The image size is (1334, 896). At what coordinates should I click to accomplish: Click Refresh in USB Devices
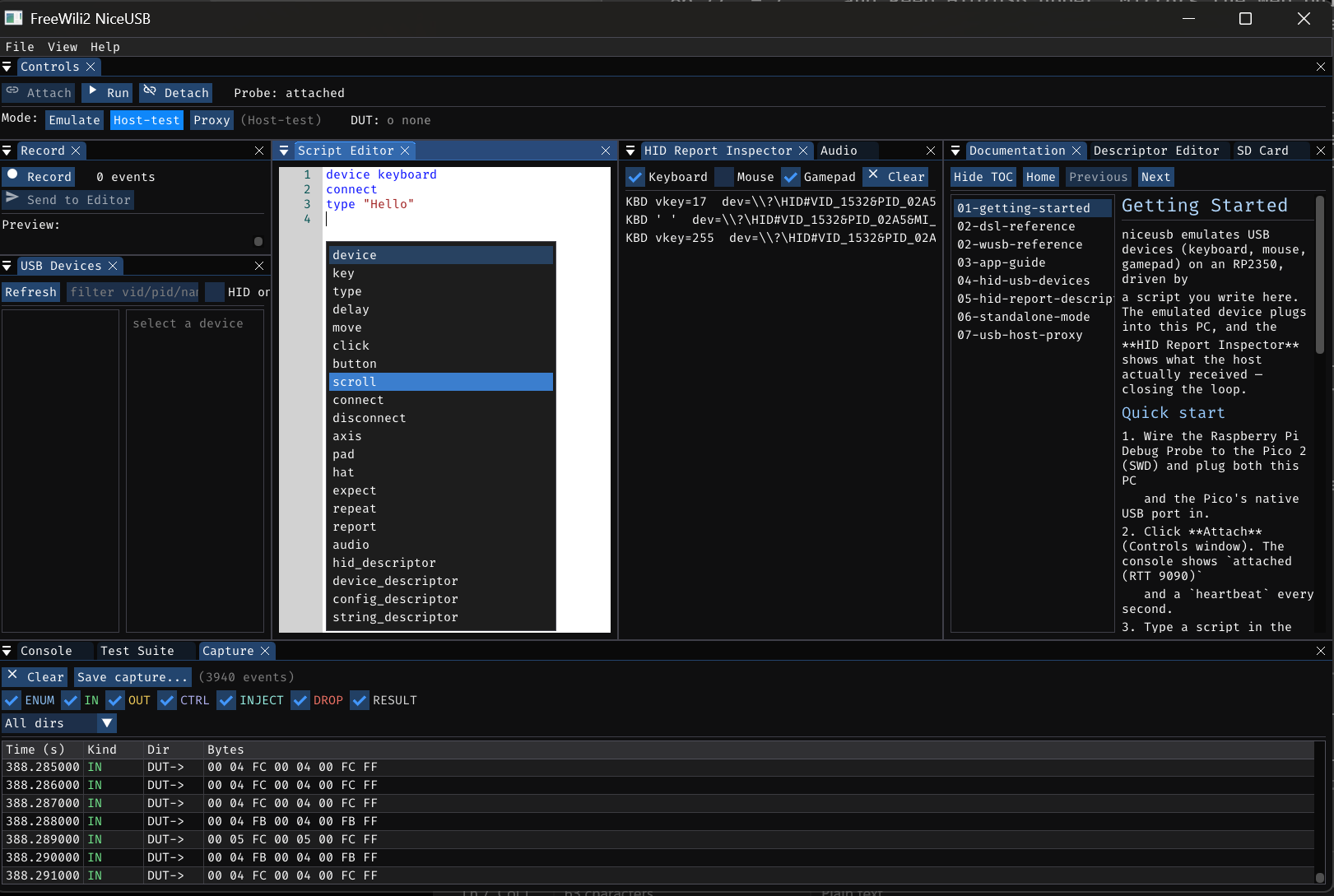(x=31, y=292)
